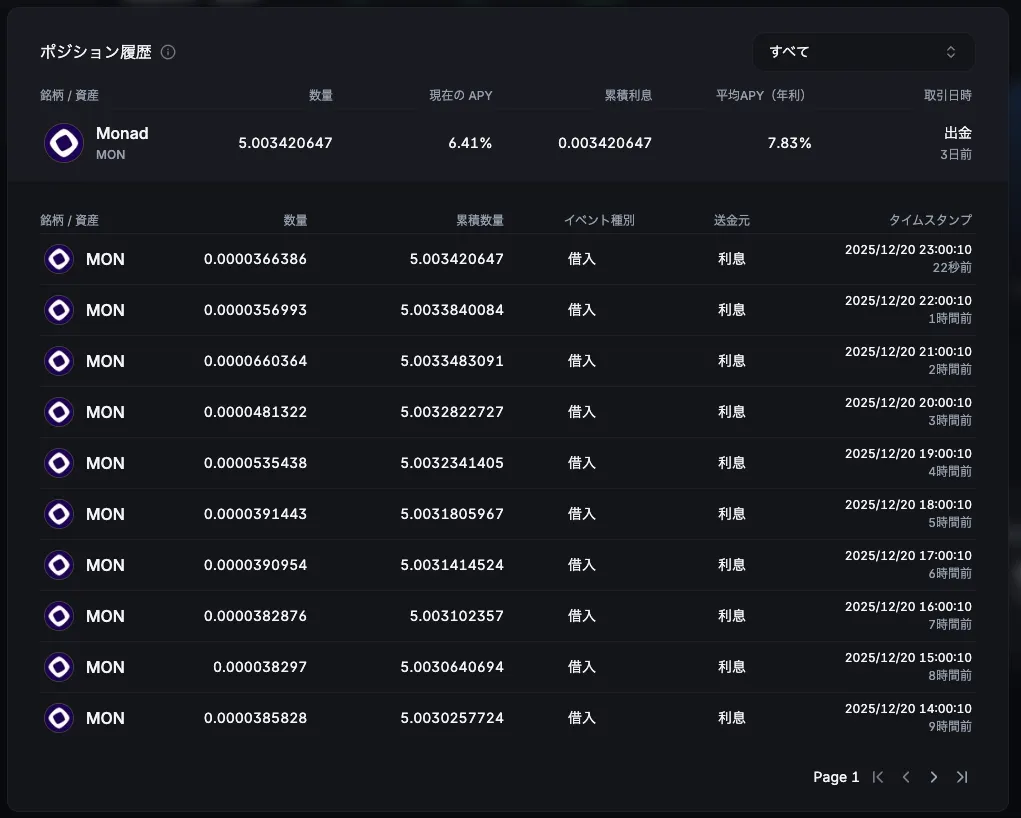Click the Monad token logo in summary

64,143
